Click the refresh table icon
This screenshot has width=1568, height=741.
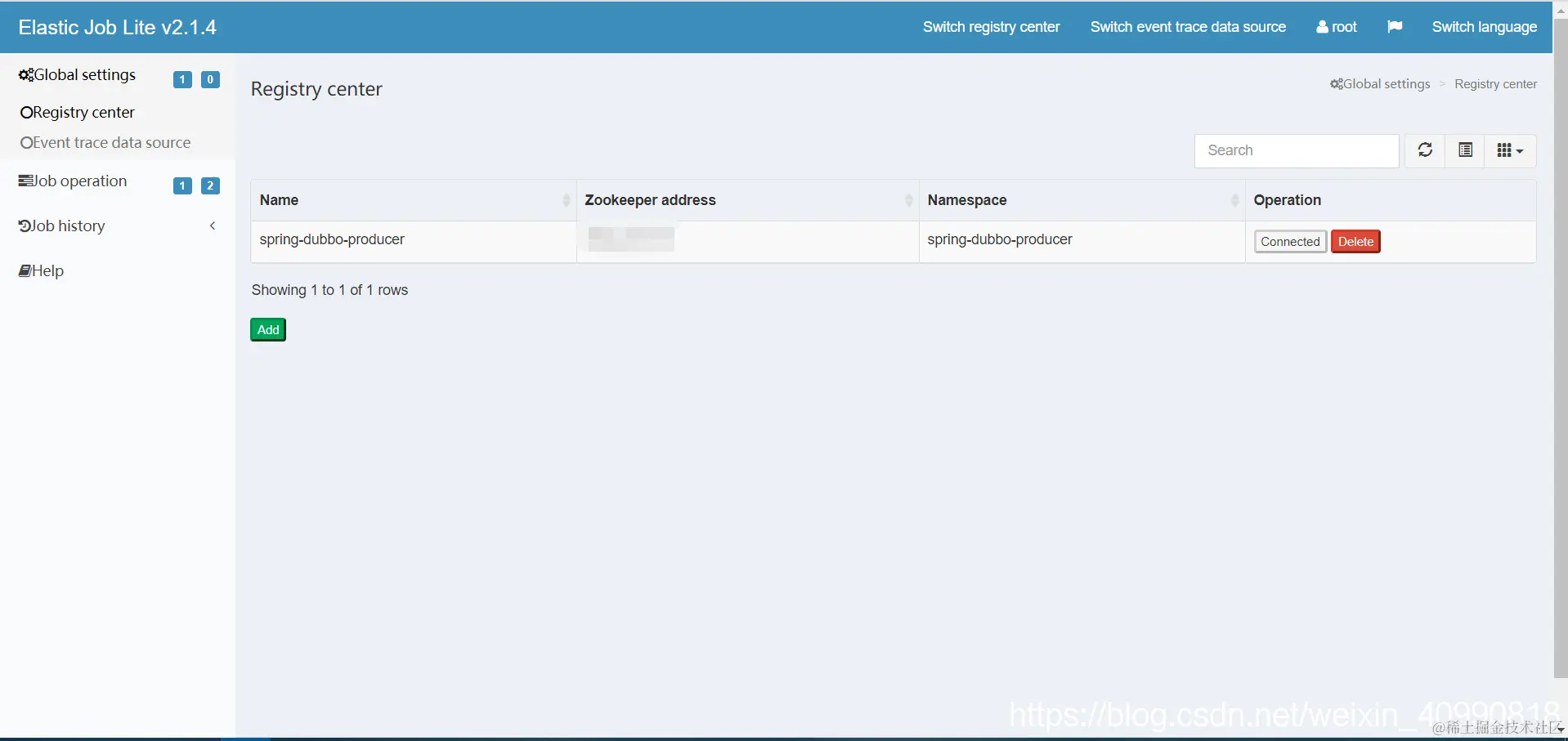(x=1425, y=150)
